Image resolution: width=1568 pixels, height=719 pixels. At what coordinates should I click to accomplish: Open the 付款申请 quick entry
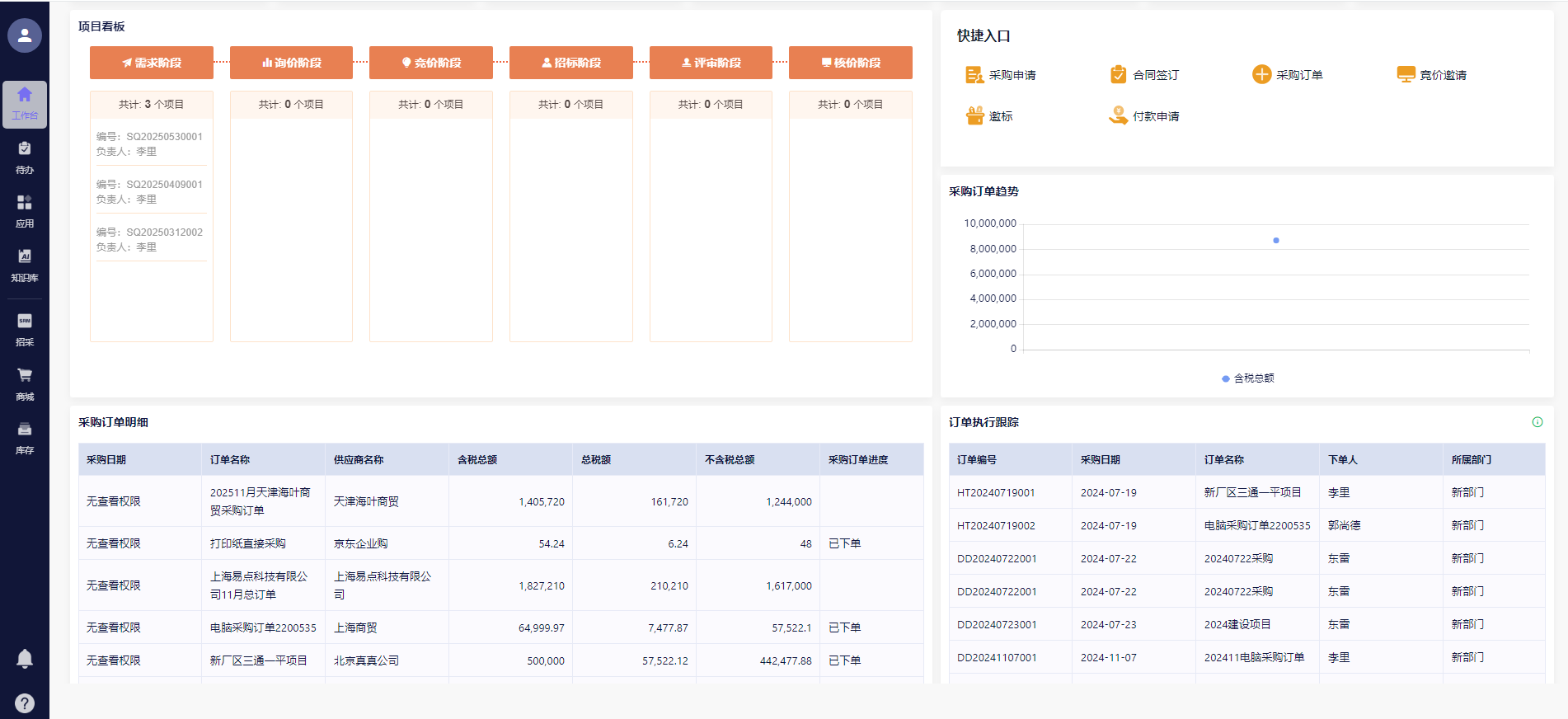tap(1145, 116)
